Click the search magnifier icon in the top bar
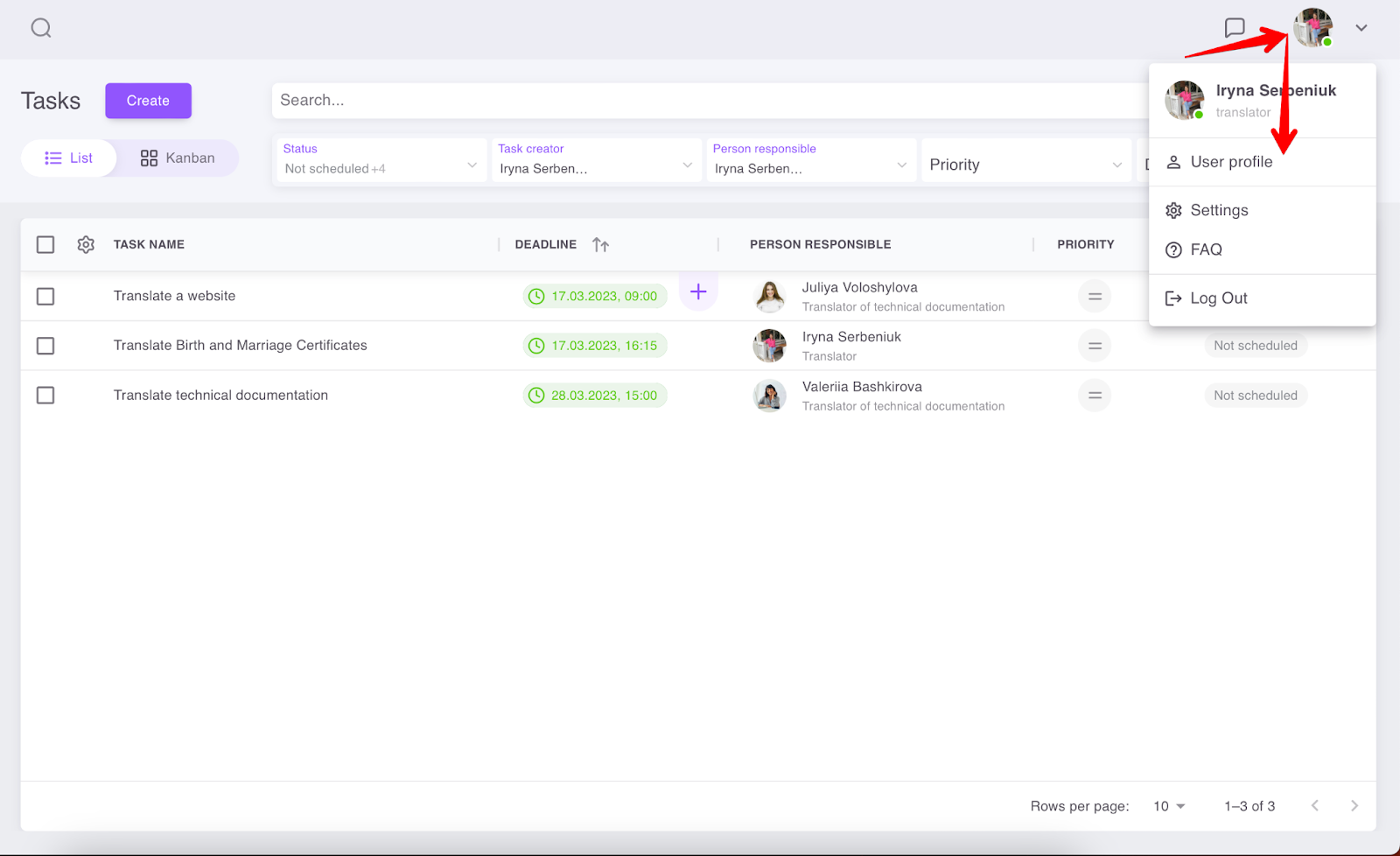The image size is (1400, 856). [41, 28]
